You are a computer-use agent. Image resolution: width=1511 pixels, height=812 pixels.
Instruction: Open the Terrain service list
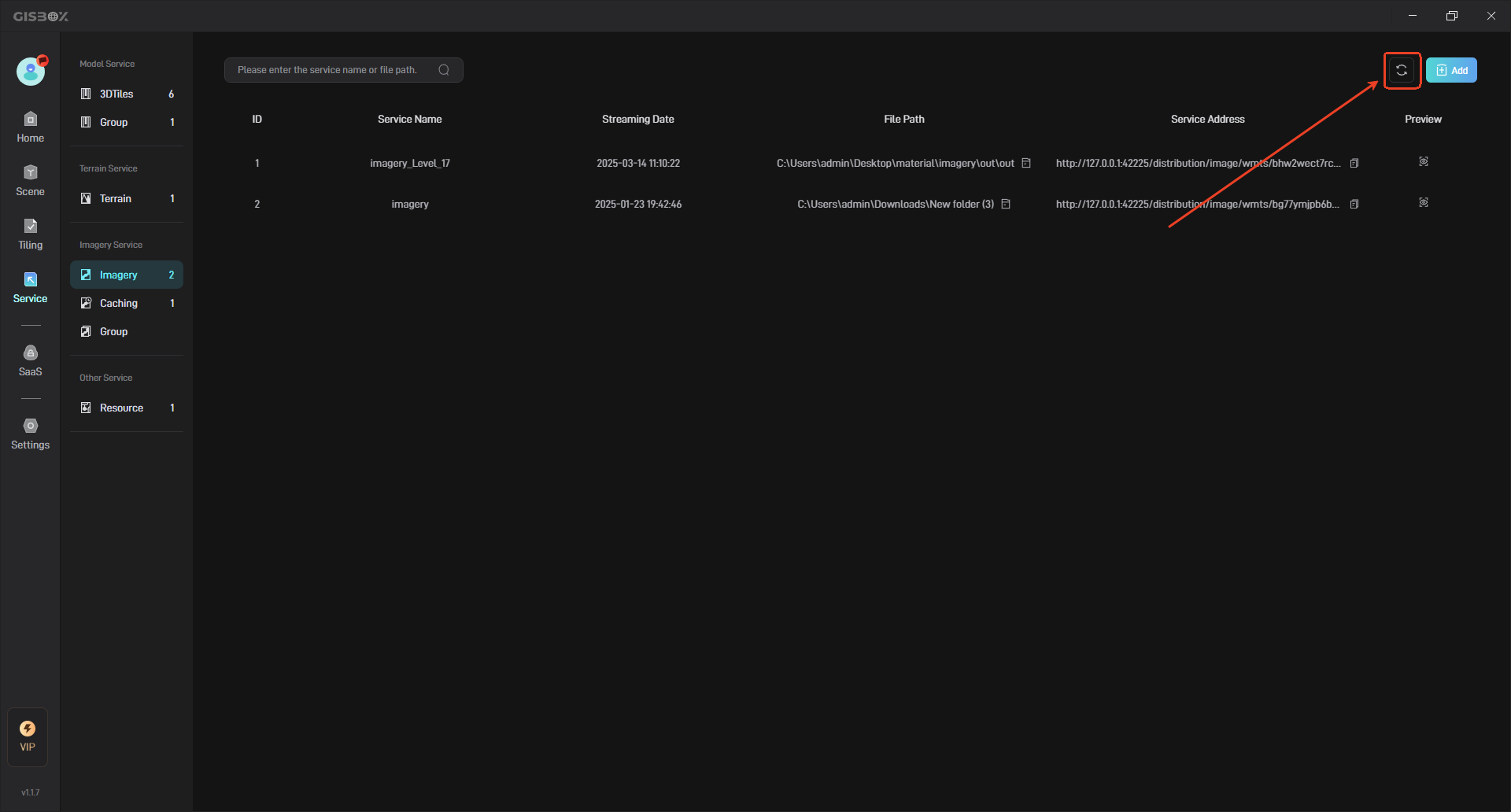[126, 198]
